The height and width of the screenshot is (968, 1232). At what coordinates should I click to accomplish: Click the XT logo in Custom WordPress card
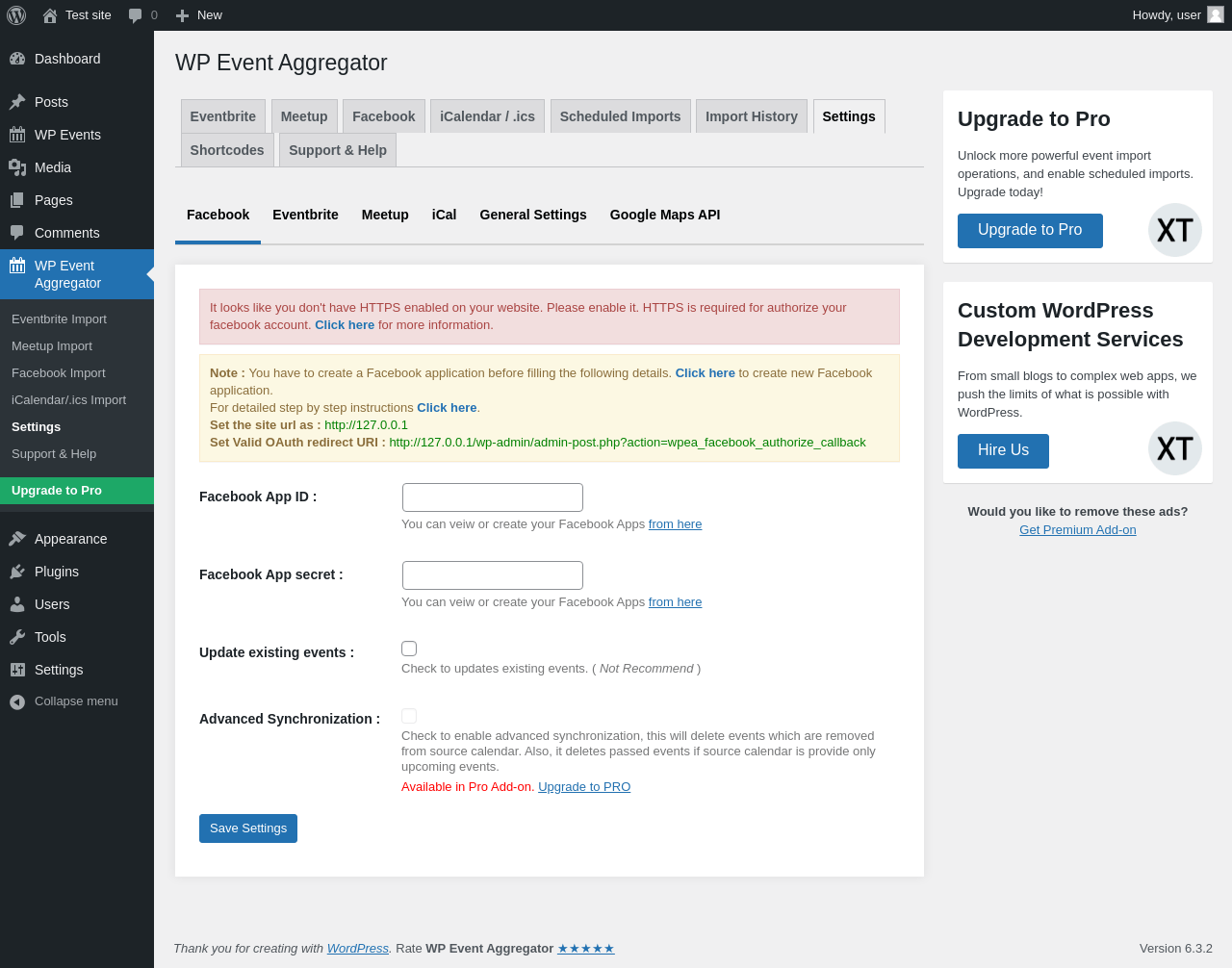1175,448
